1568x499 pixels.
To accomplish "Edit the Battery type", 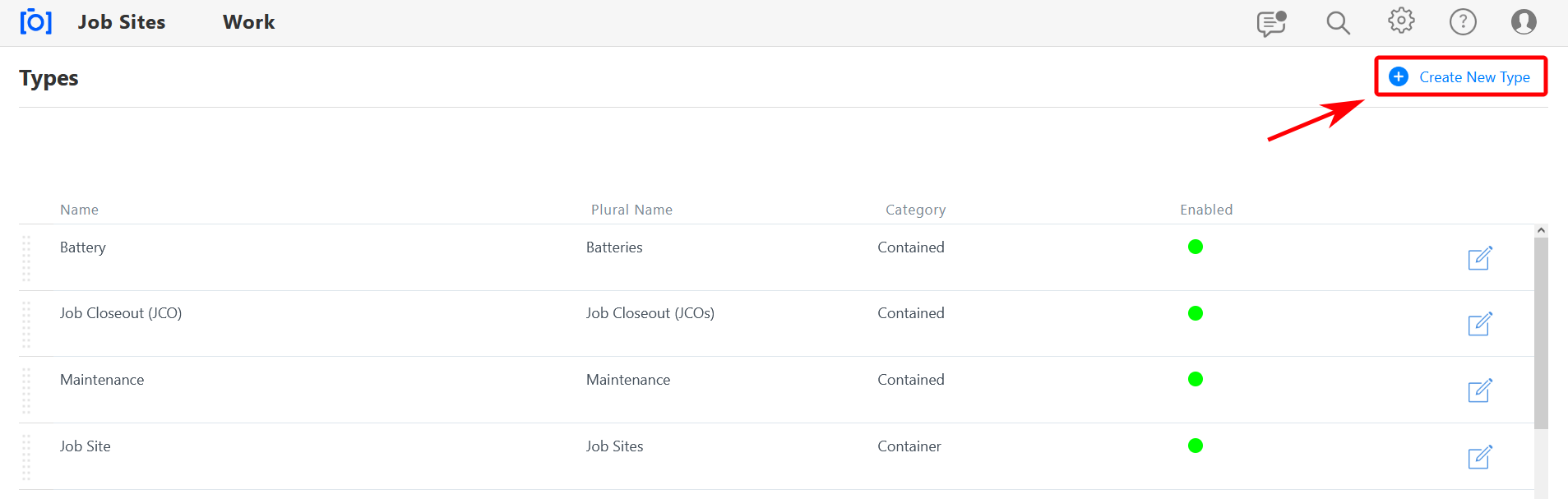I will tap(1480, 258).
